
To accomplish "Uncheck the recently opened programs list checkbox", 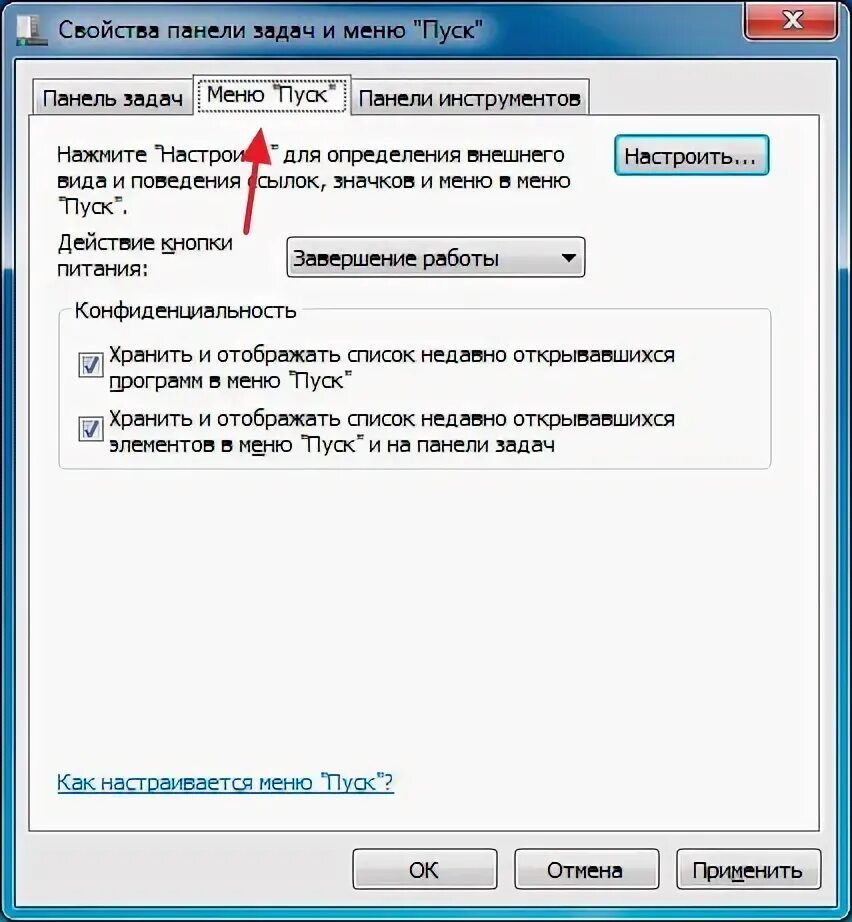I will pos(91,365).
